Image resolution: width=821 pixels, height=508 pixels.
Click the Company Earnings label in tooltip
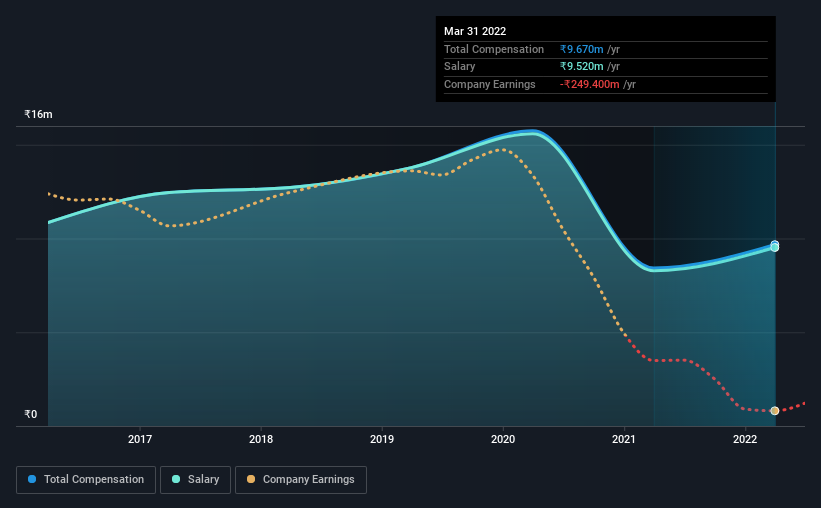490,84
